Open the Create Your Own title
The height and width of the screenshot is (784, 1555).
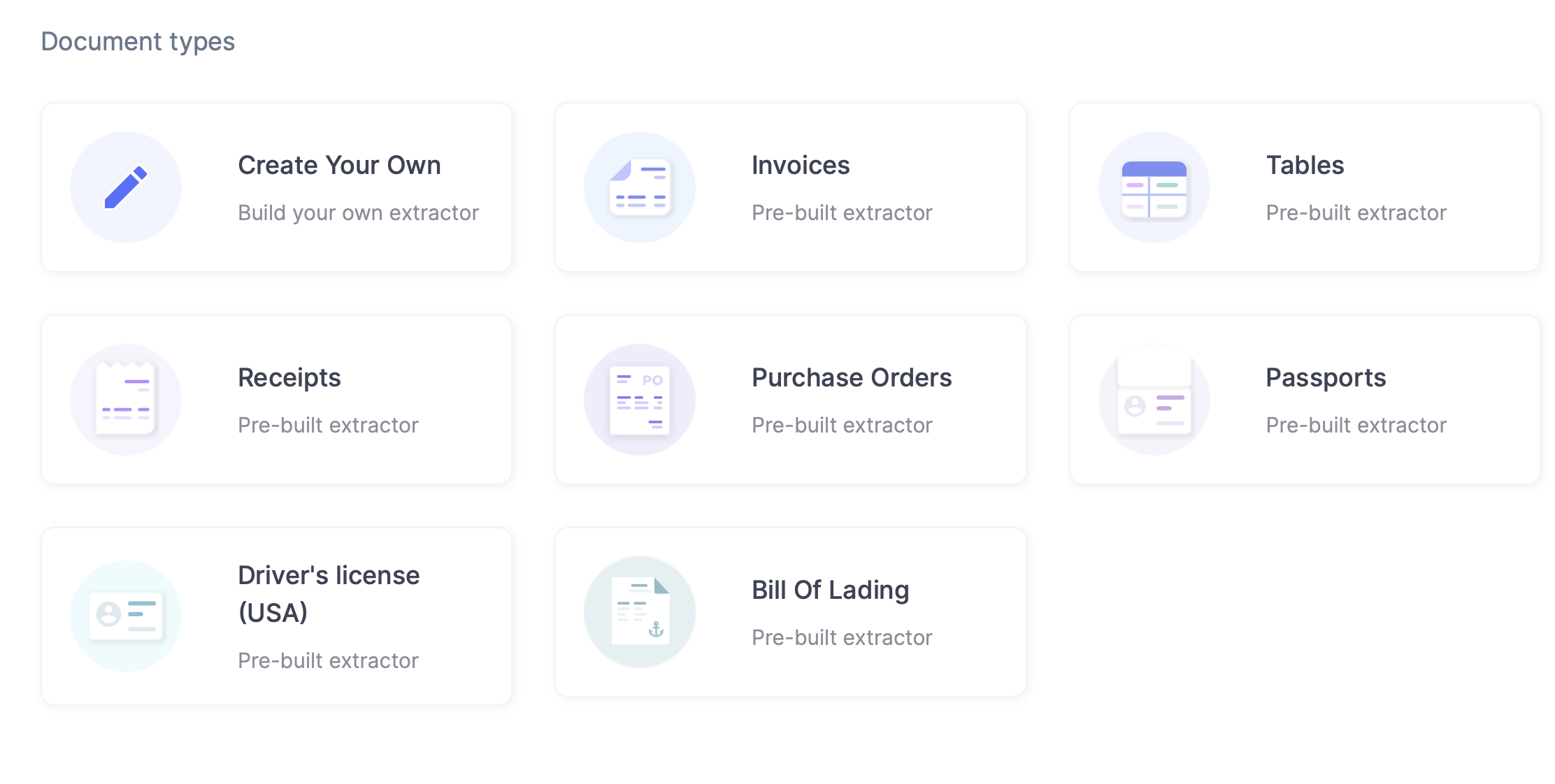pos(339,166)
